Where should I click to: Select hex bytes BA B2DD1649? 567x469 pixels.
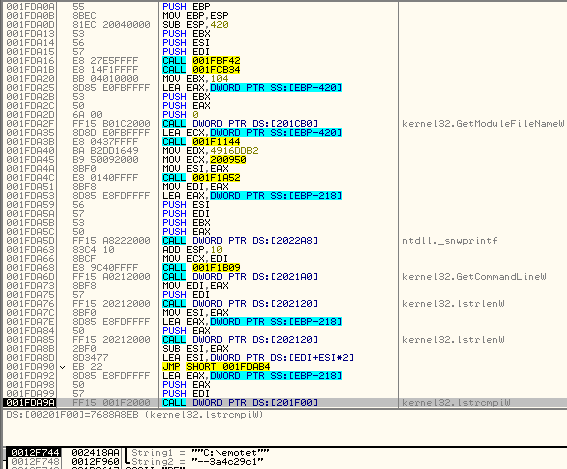105,150
